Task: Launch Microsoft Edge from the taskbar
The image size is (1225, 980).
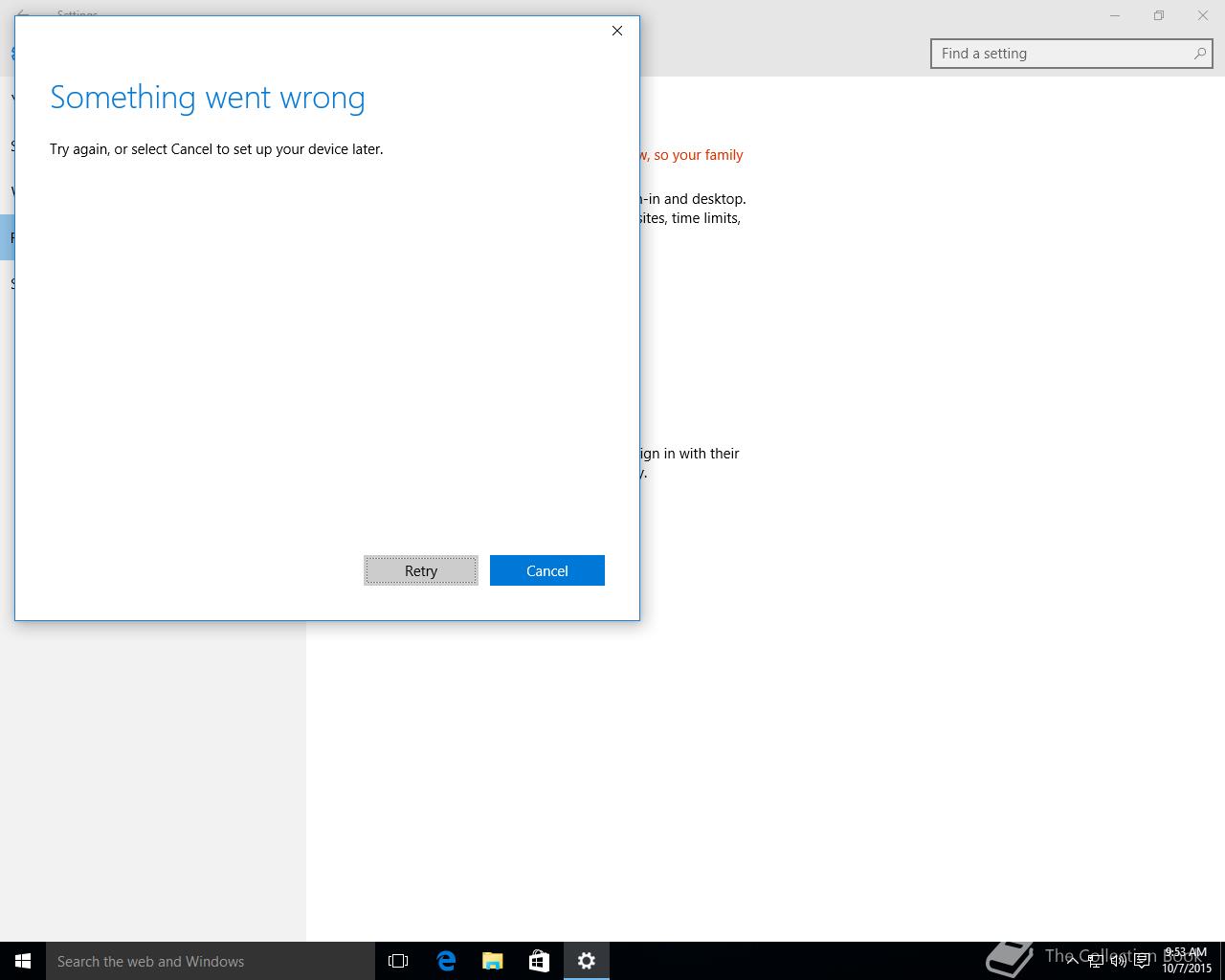Action: 446,961
